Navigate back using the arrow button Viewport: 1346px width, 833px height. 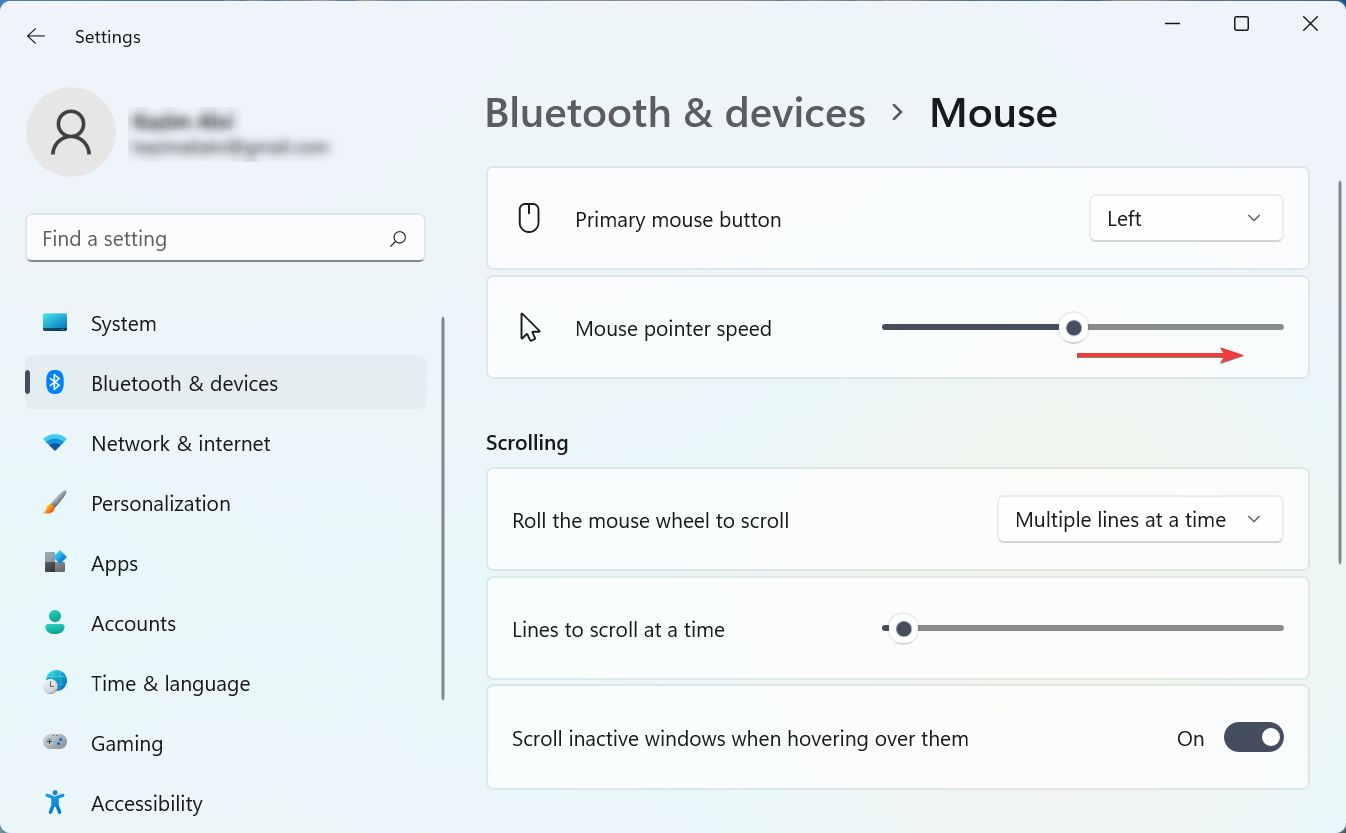(35, 36)
